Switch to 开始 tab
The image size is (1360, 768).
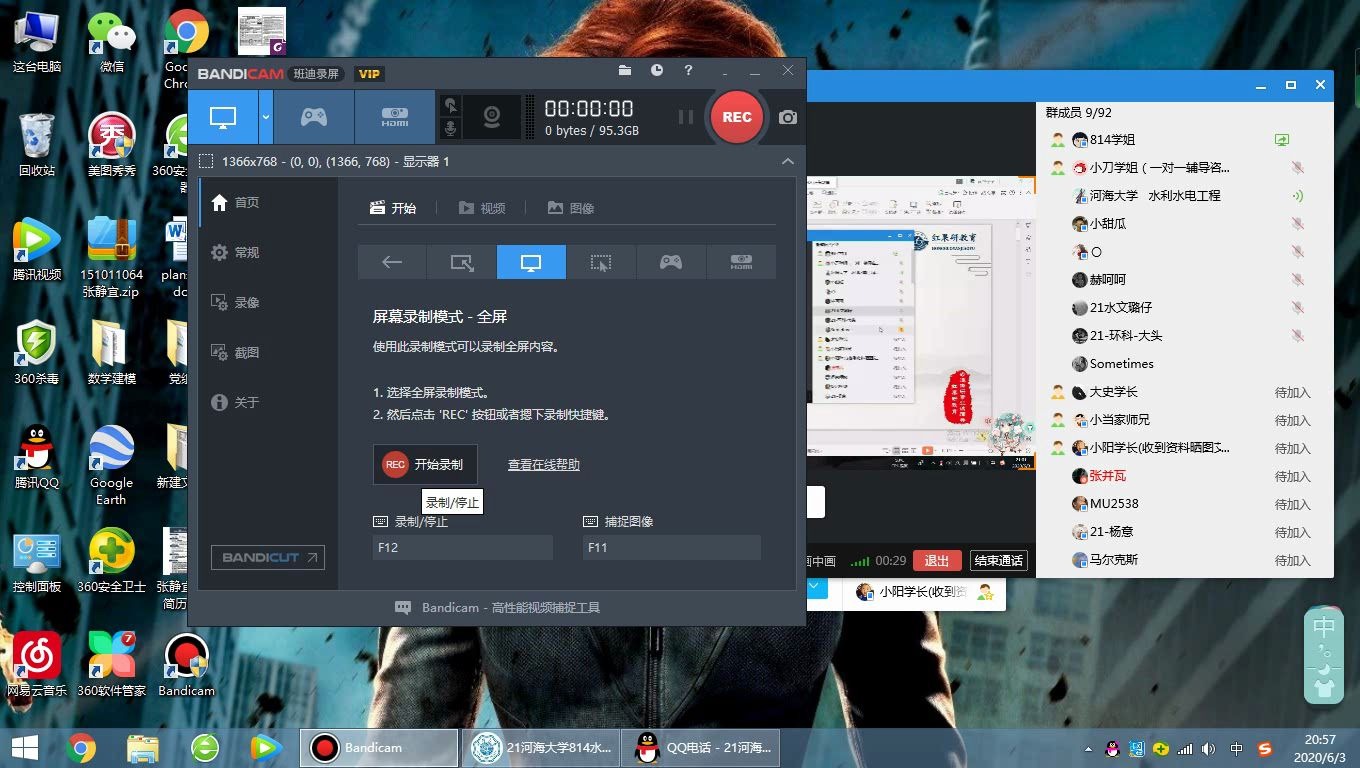[x=393, y=208]
